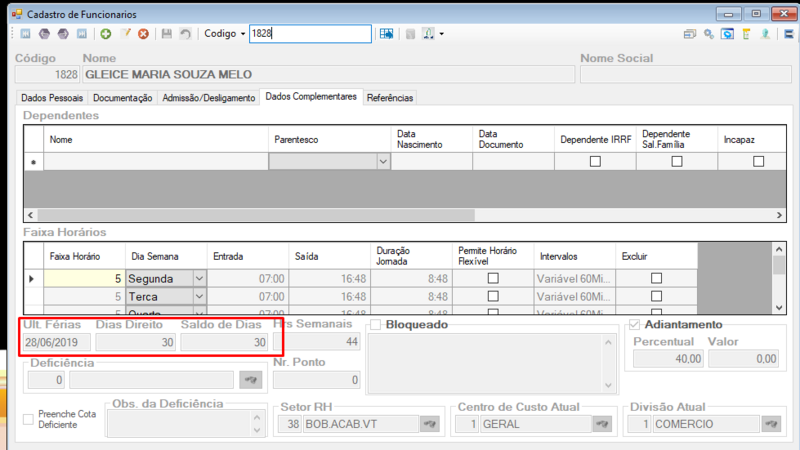This screenshot has width=800, height=450.
Task: Undo changes with curved arrow icon
Action: tap(185, 34)
